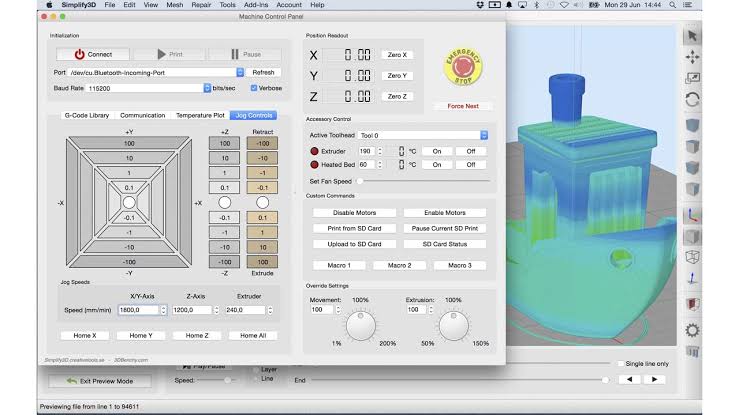Enable Single line only checkbox

tap(621, 364)
